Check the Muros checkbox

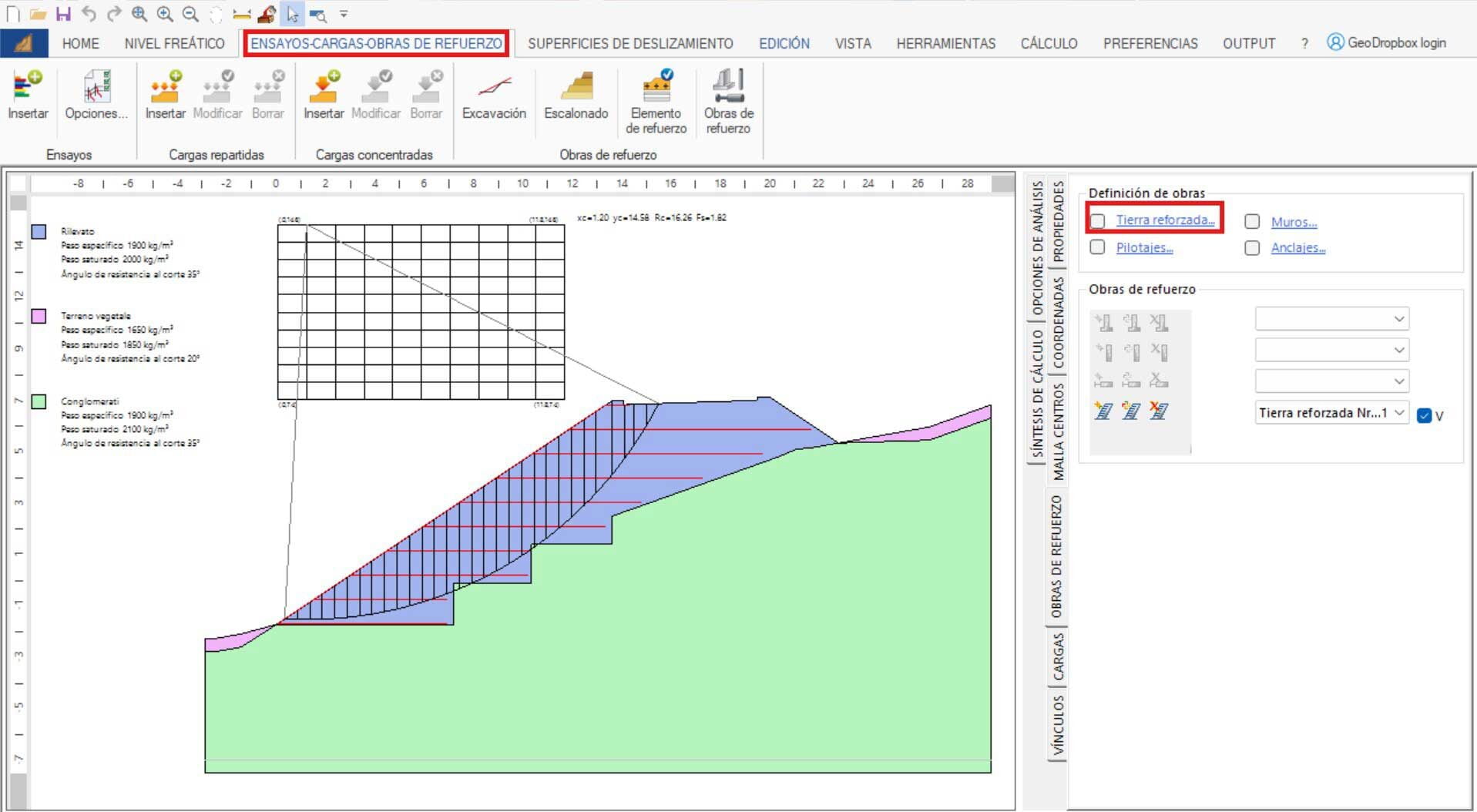click(x=1252, y=222)
